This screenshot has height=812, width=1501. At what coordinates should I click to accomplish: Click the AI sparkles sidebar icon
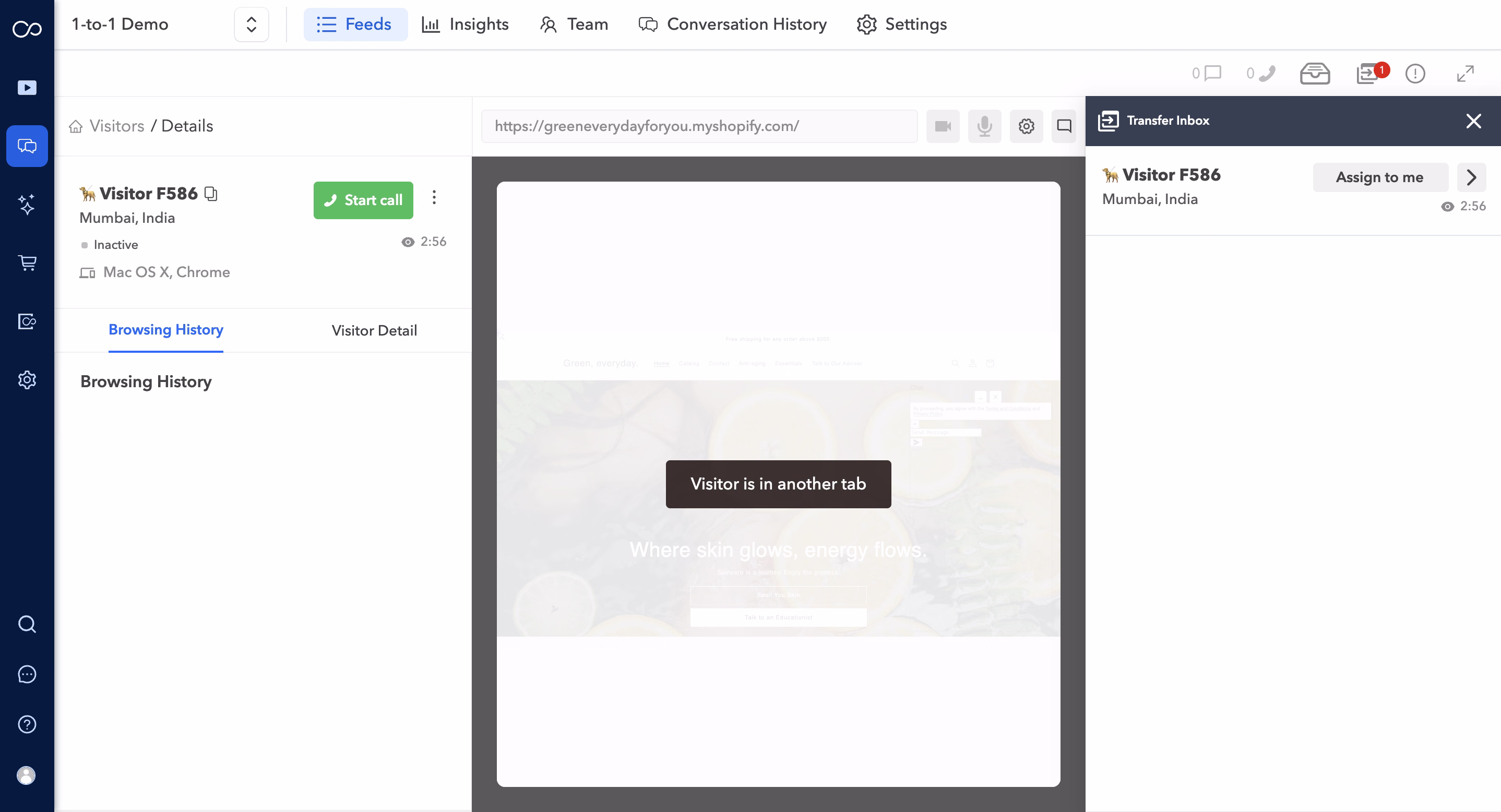27,205
